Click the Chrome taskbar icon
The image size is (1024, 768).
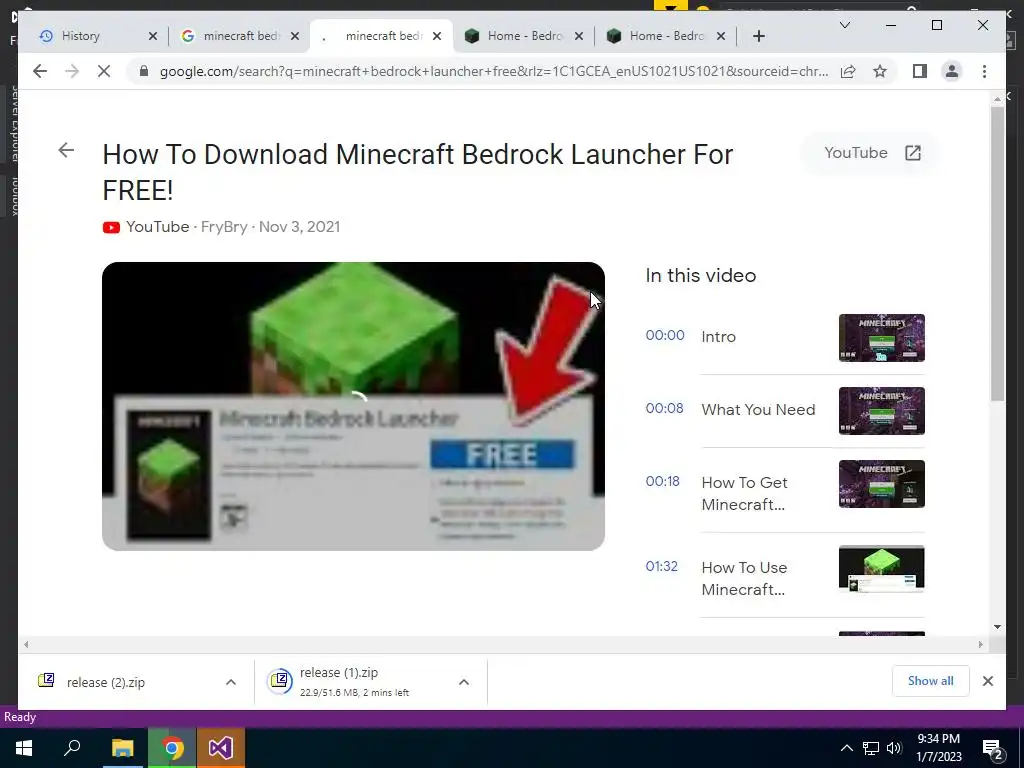pyautogui.click(x=172, y=748)
